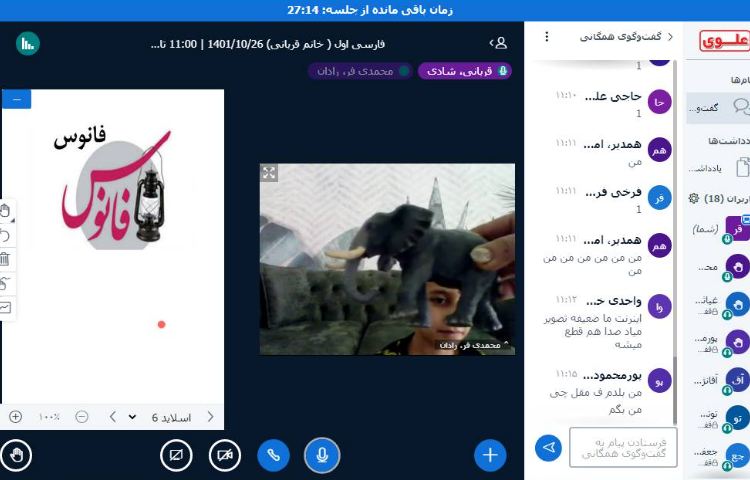Image resolution: width=750 pixels, height=480 pixels.
Task: Clear all annotations with the trash icon
Action: tap(5, 259)
